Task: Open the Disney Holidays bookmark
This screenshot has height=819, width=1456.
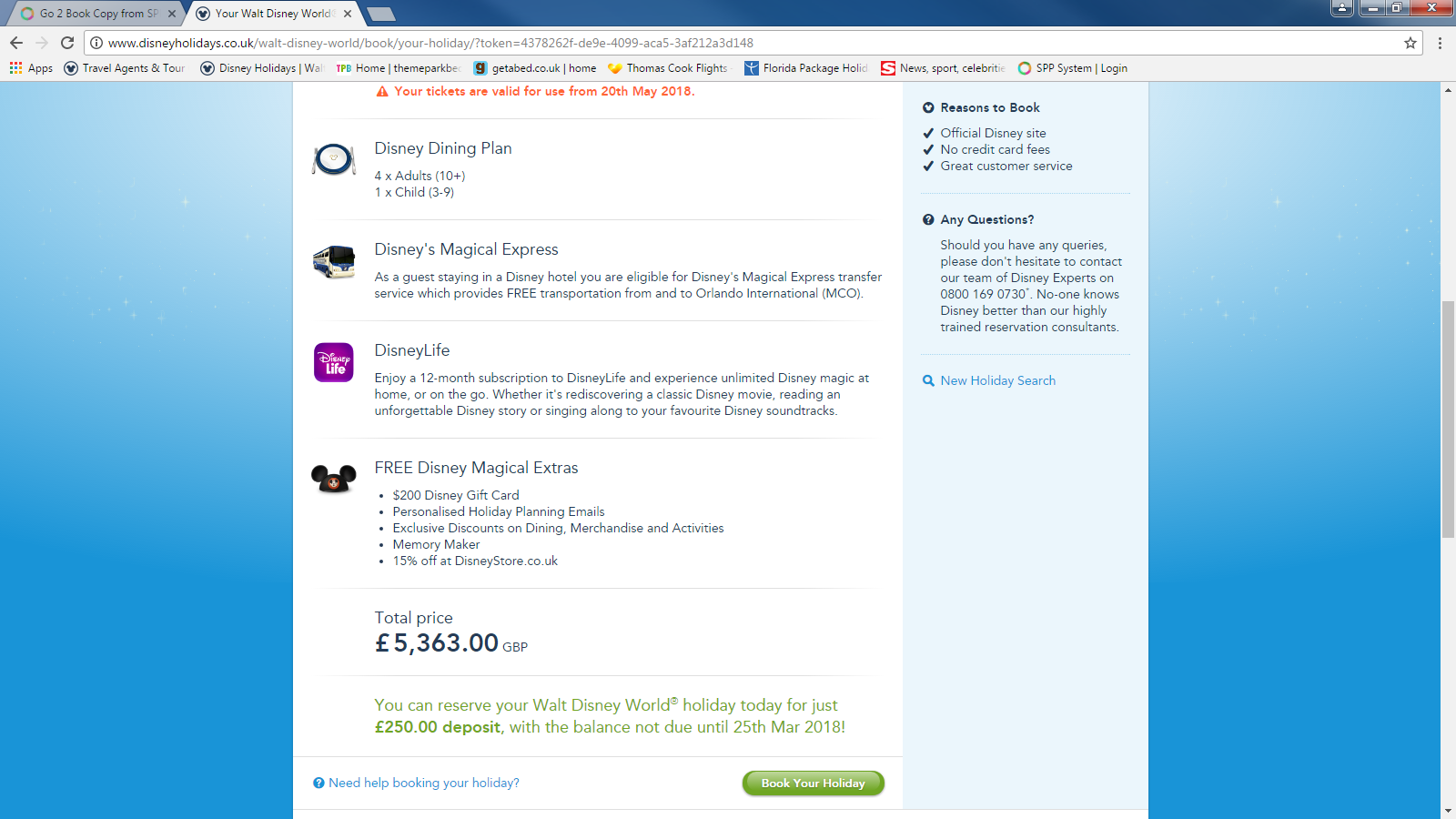Action: (261, 68)
